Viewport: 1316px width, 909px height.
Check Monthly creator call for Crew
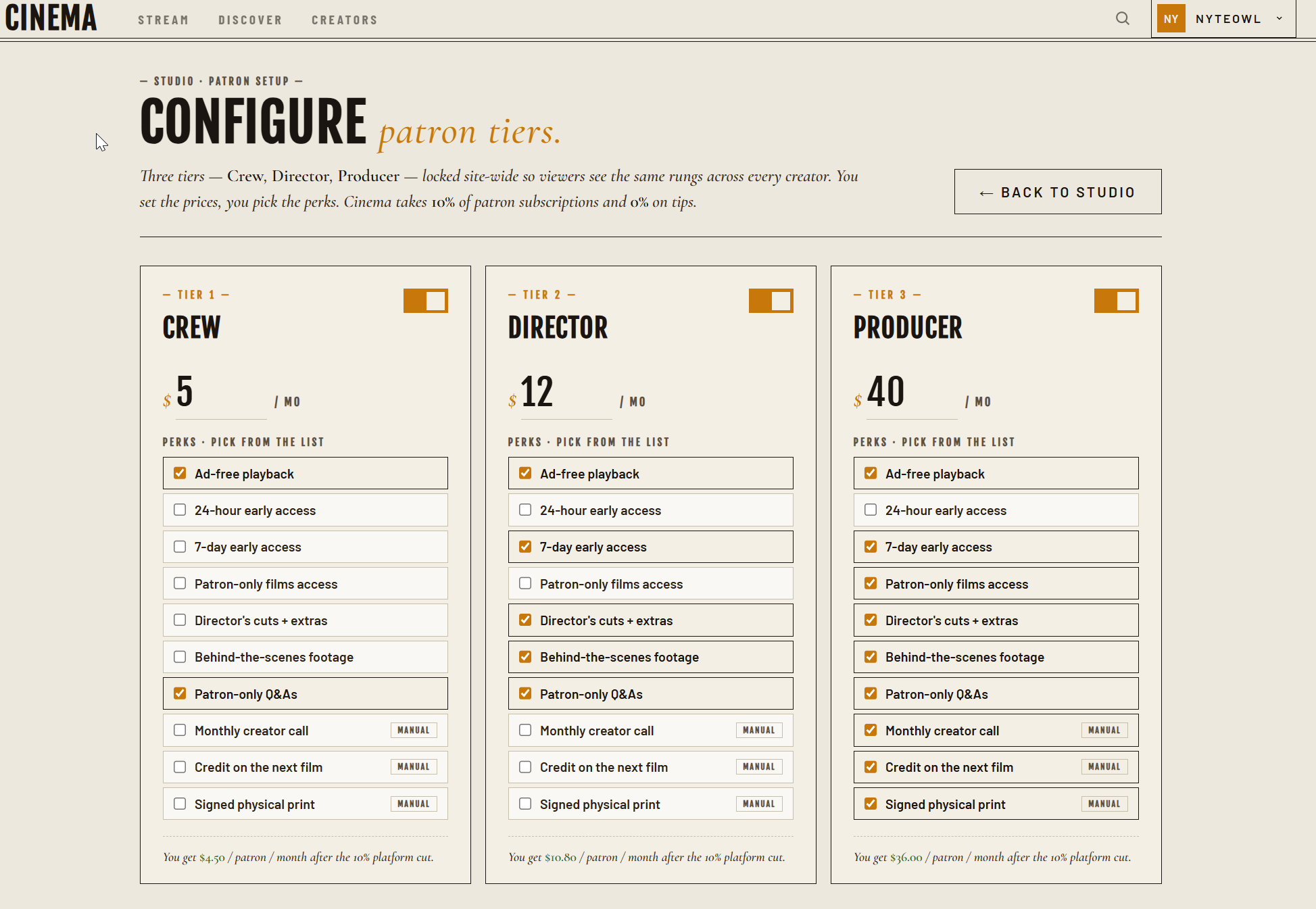tap(180, 730)
